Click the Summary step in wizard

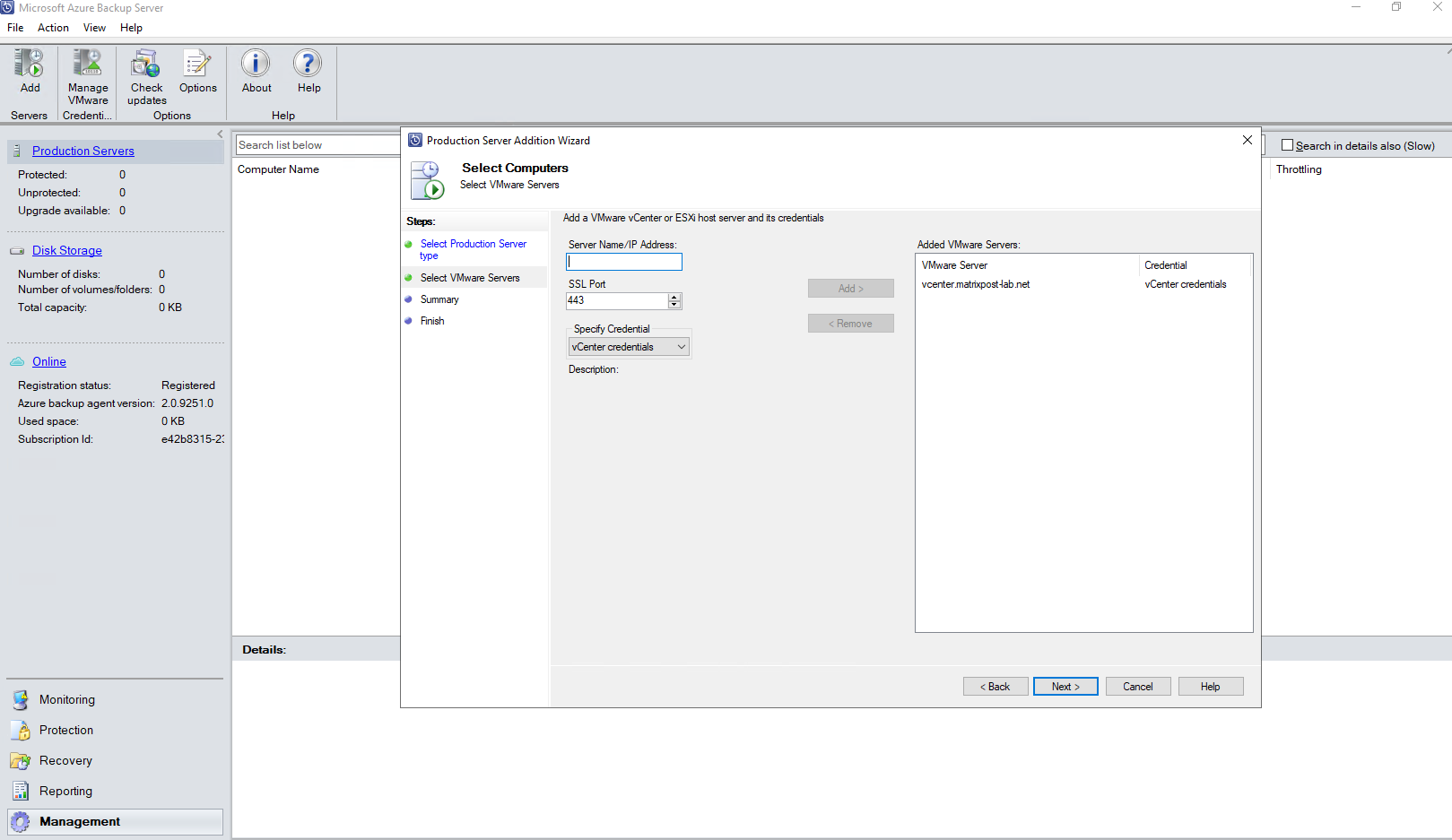click(x=439, y=299)
